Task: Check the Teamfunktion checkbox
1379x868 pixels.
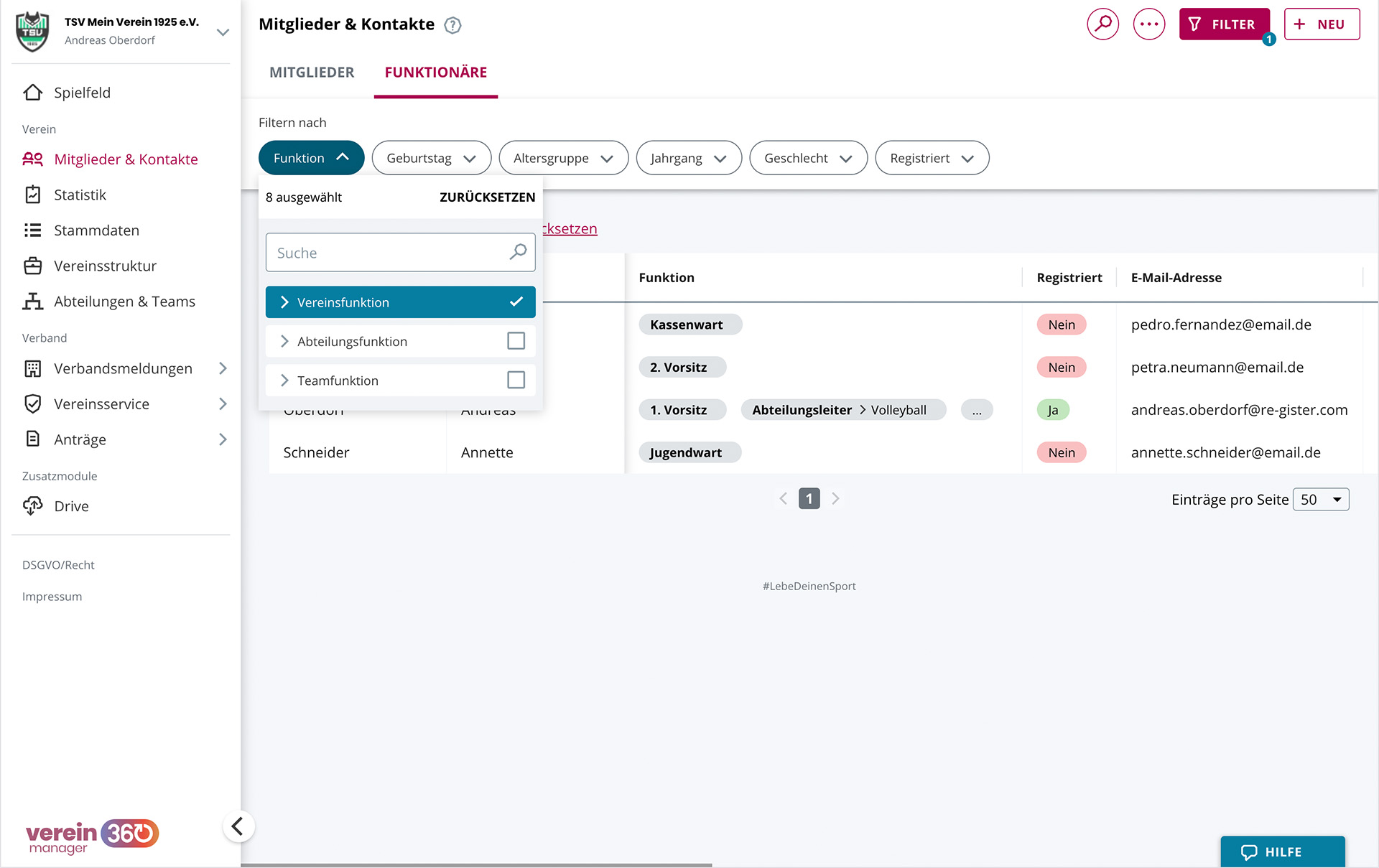Action: coord(516,380)
